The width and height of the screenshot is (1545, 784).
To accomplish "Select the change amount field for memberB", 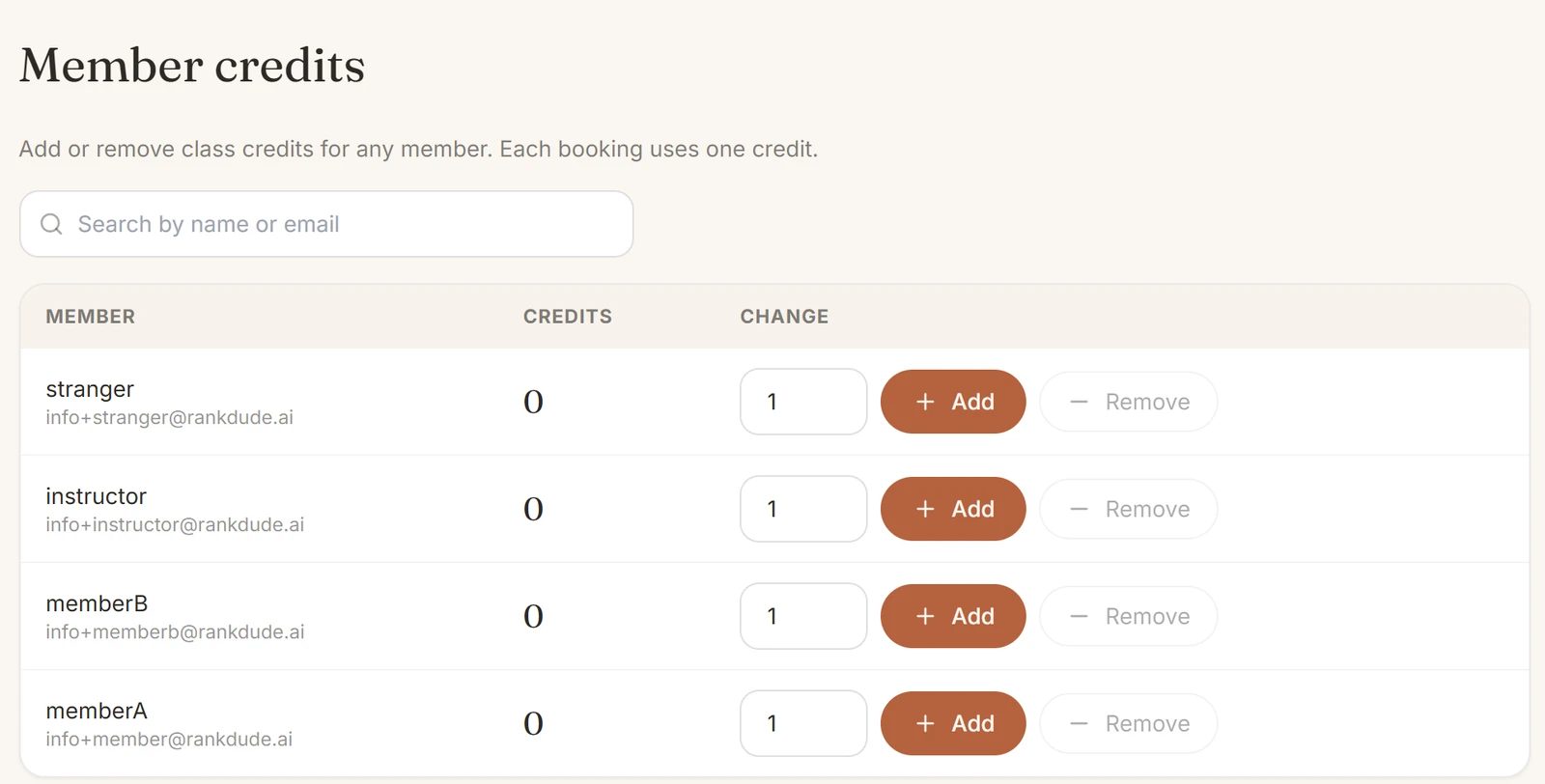I will click(x=803, y=616).
